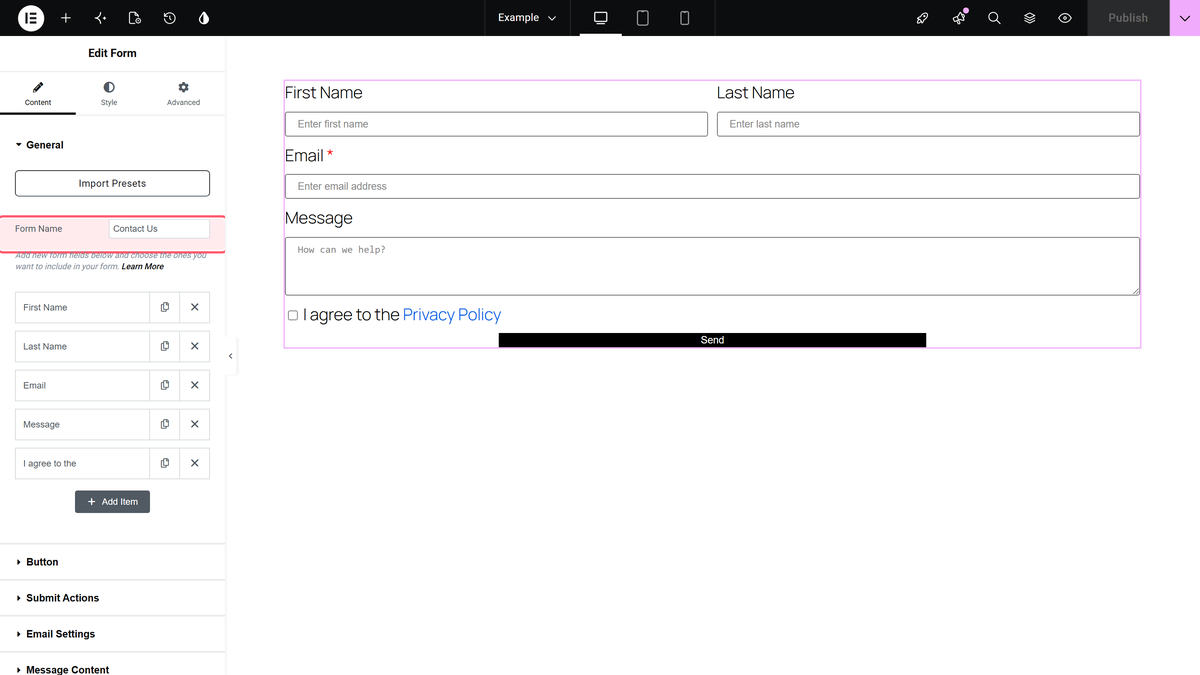The image size is (1200, 675).
Task: Click the 'How can we help?' message textarea
Action: (712, 266)
